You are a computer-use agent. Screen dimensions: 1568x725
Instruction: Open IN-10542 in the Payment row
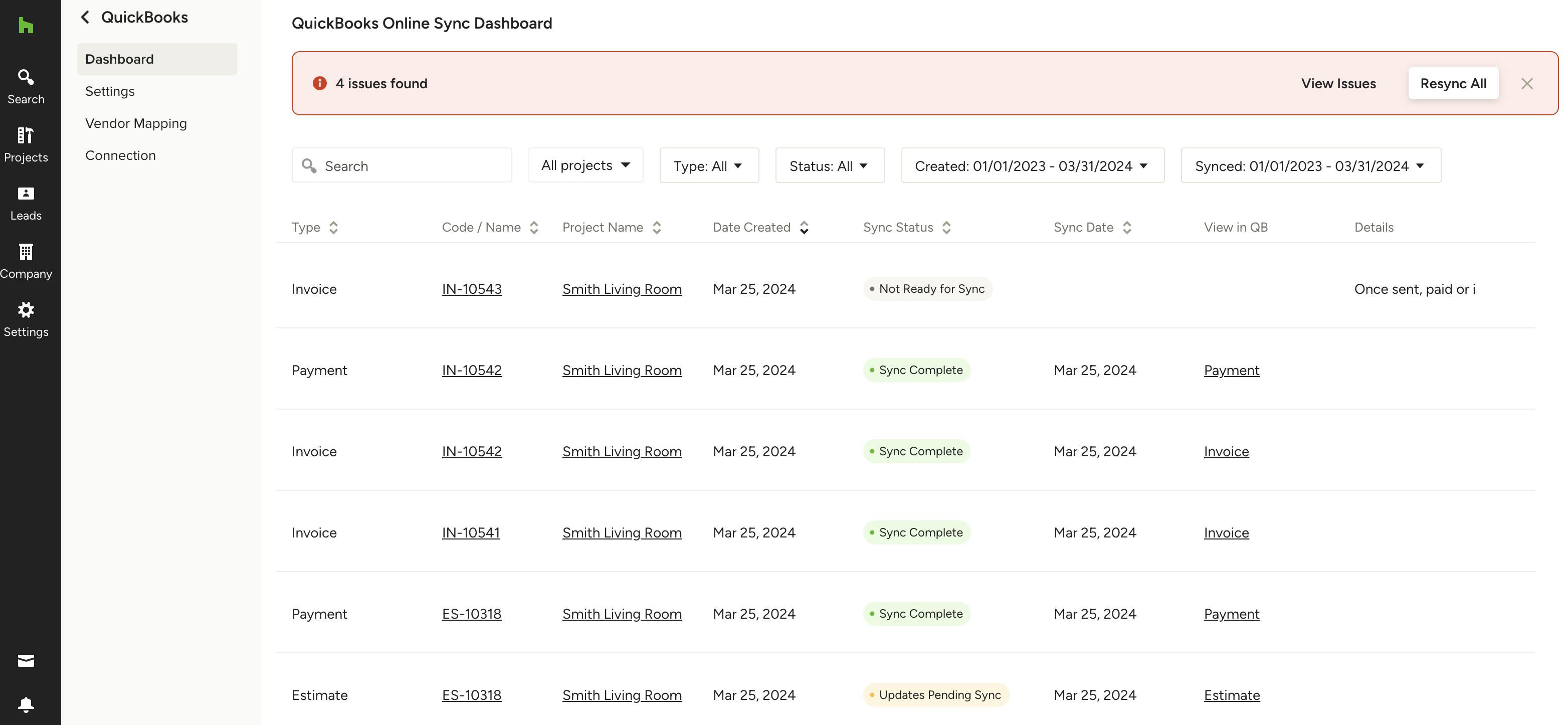472,370
